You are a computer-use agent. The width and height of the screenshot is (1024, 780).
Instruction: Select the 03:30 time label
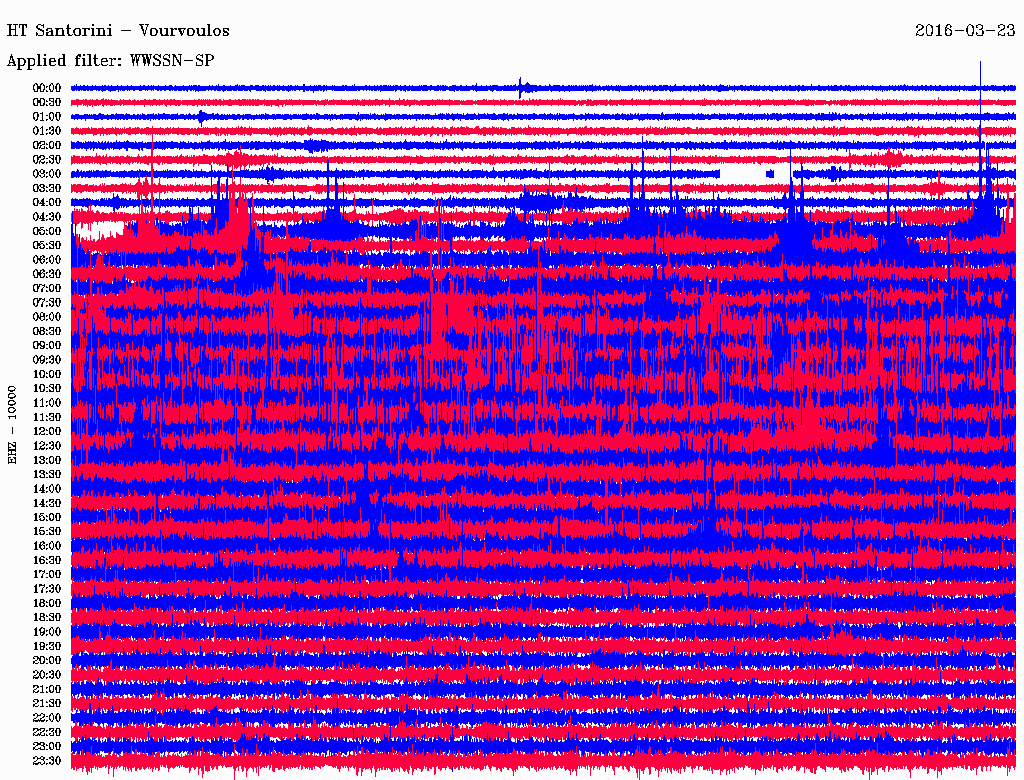(x=47, y=188)
